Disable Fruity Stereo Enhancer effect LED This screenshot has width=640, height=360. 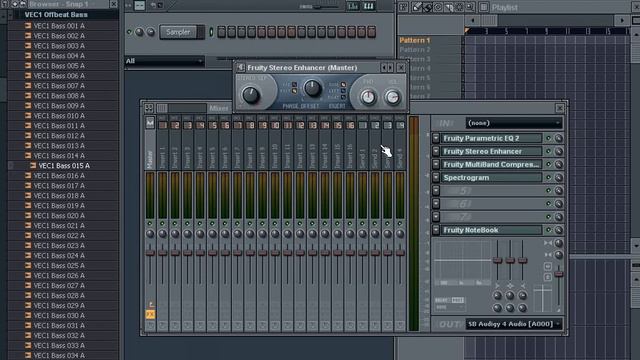(x=549, y=151)
